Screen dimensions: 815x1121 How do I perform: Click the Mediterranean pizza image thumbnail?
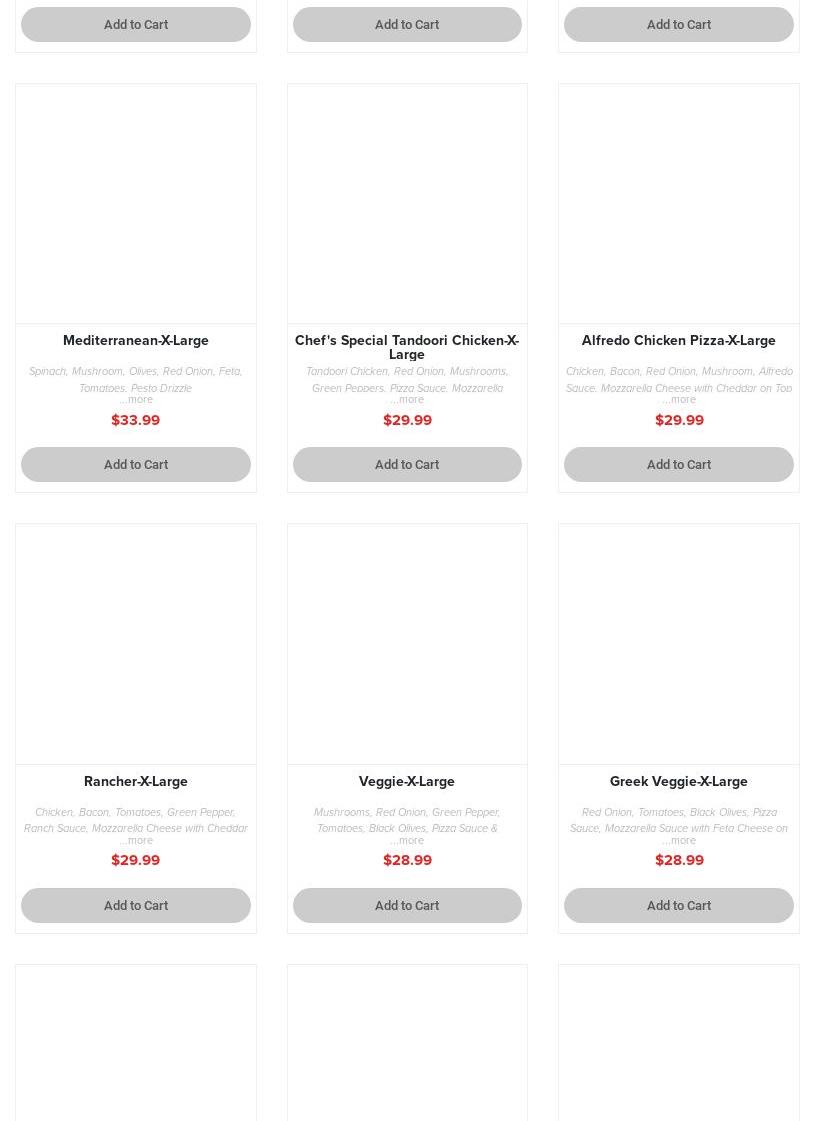(135, 204)
